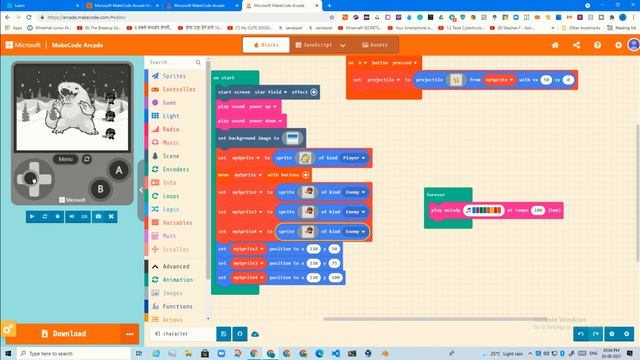This screenshot has width=640, height=360.
Task: Open Windows Start menu
Action: pyautogui.click(x=8, y=353)
